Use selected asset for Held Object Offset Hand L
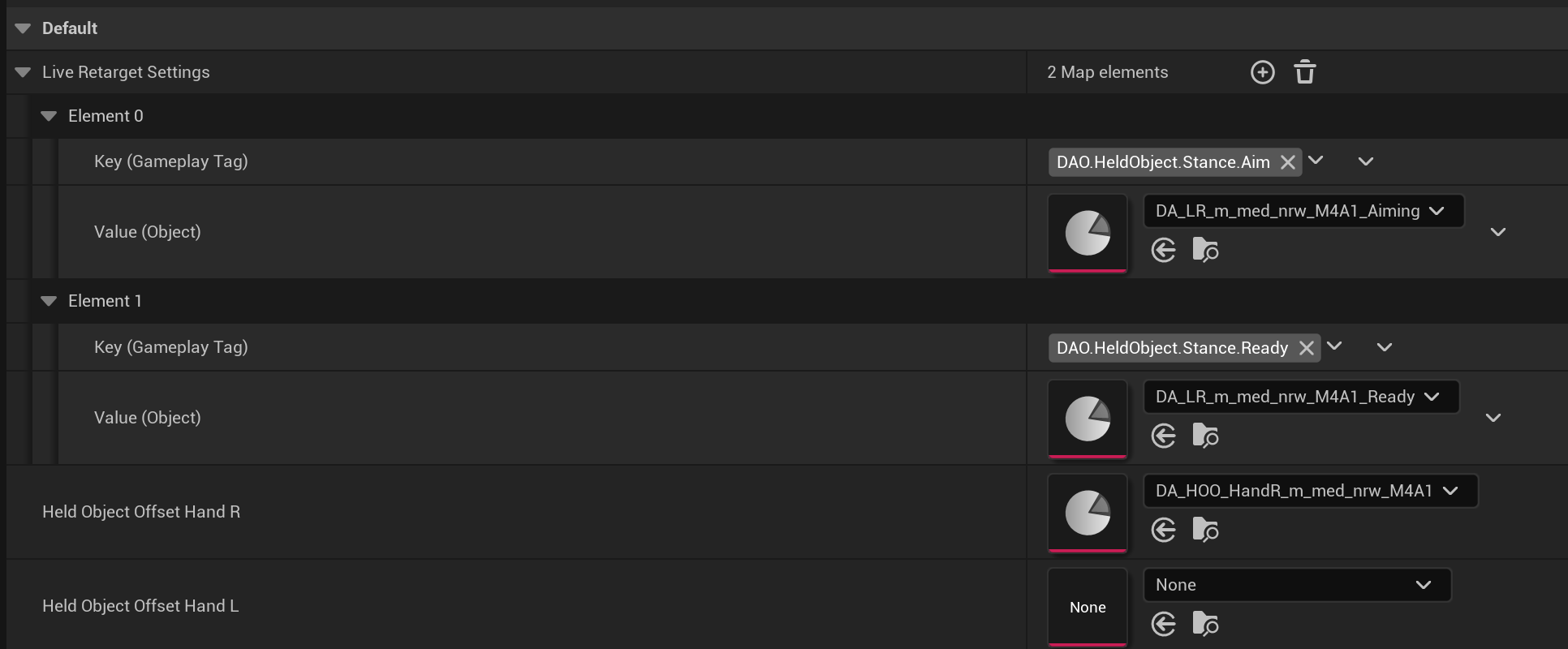 tap(1163, 624)
